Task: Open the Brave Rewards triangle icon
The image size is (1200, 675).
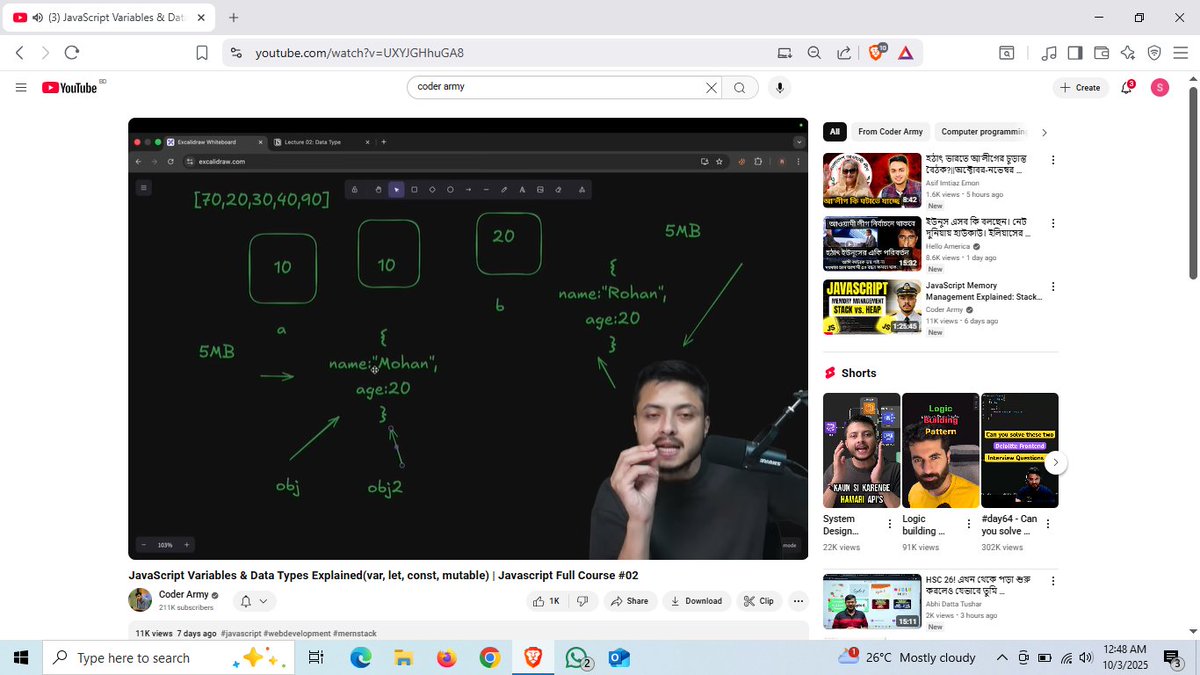Action: (905, 53)
